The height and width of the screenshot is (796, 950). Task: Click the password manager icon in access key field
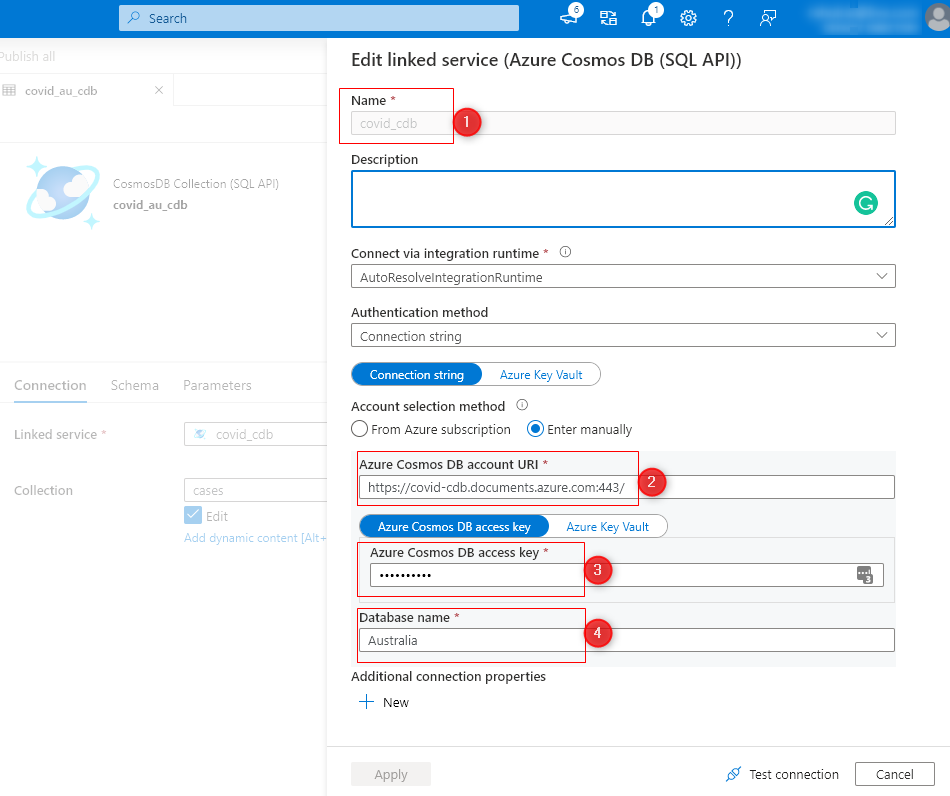tap(865, 574)
